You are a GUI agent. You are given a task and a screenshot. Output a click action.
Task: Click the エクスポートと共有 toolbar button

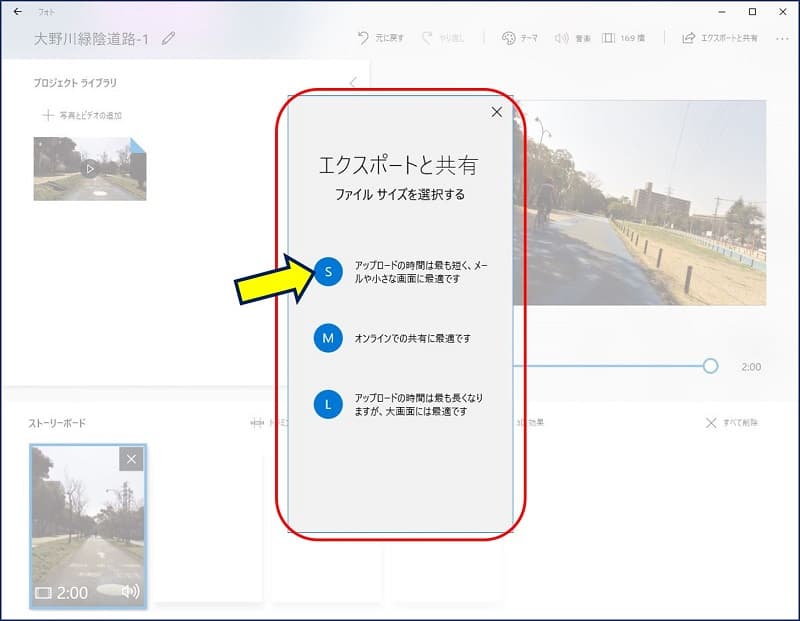coord(719,38)
